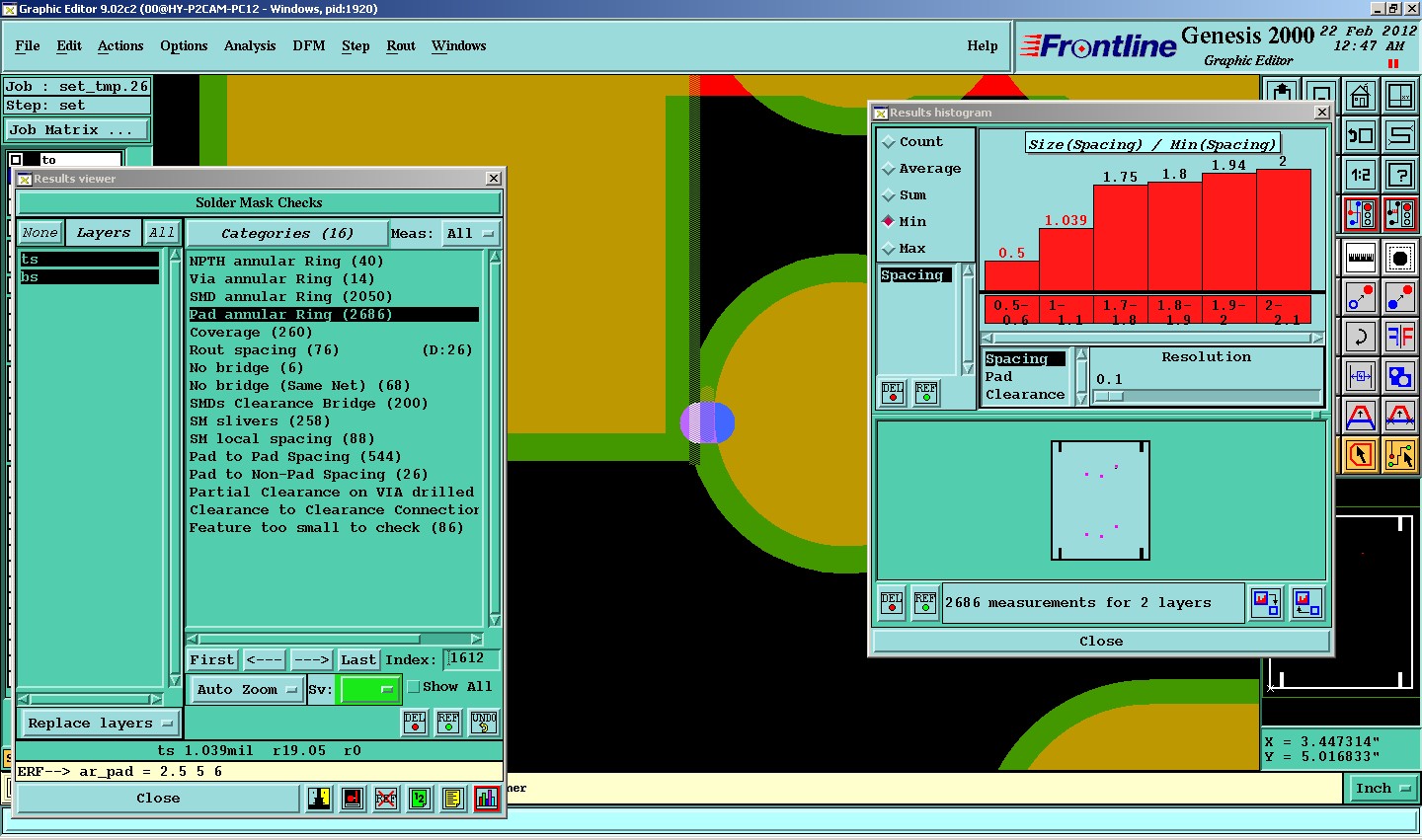The height and width of the screenshot is (840, 1422).
Task: Click the crossed-out REF icon
Action: [x=386, y=799]
